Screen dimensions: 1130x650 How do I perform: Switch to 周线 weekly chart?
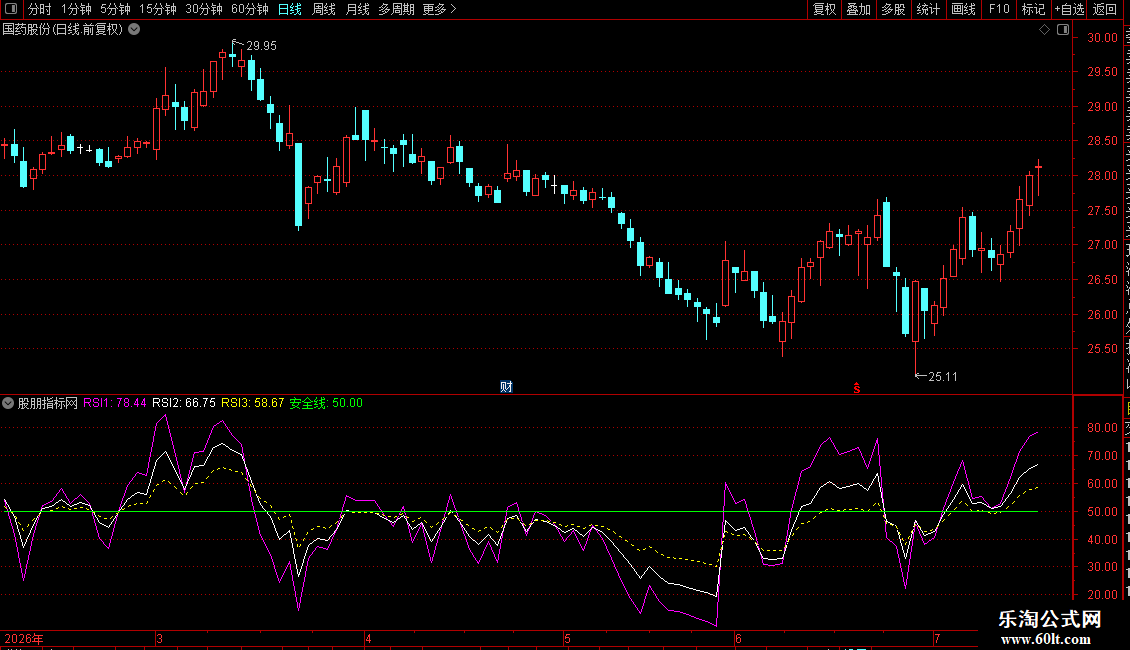click(x=324, y=9)
